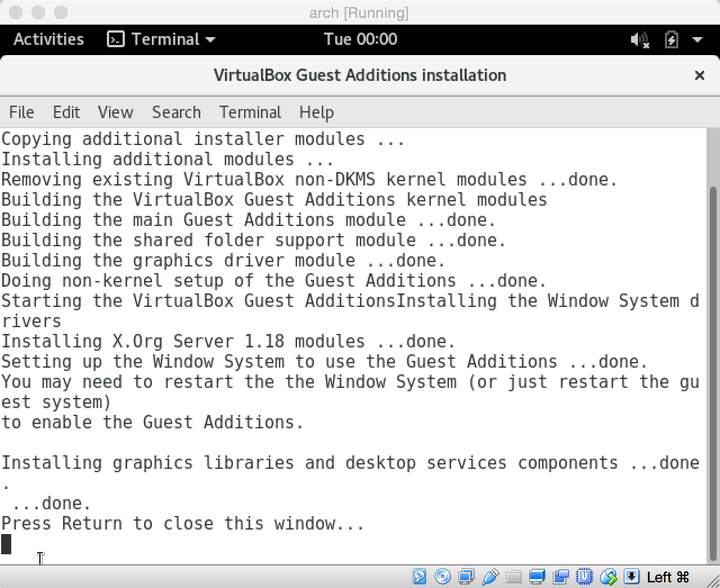
Task: Click the terminal cursor block at the prompt
Action: [6, 544]
